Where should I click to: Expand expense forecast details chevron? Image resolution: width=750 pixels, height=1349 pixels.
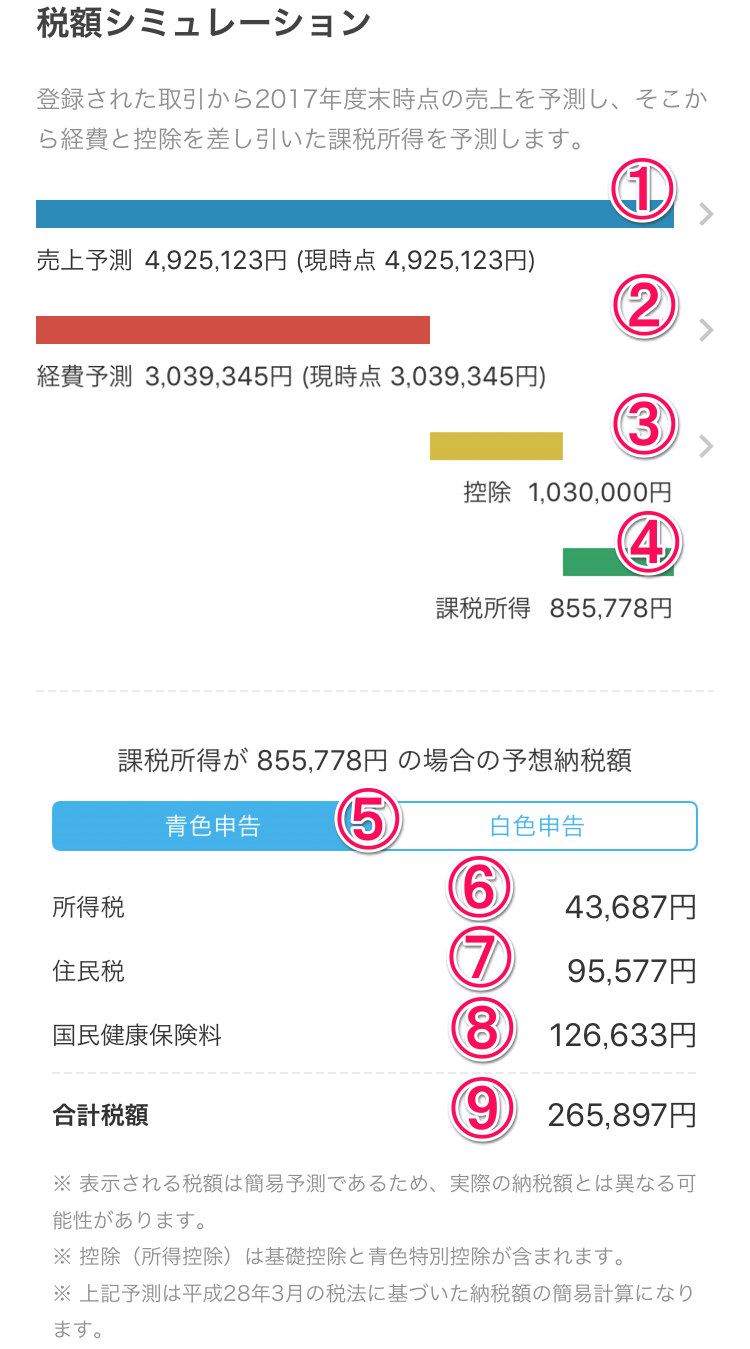pos(706,330)
